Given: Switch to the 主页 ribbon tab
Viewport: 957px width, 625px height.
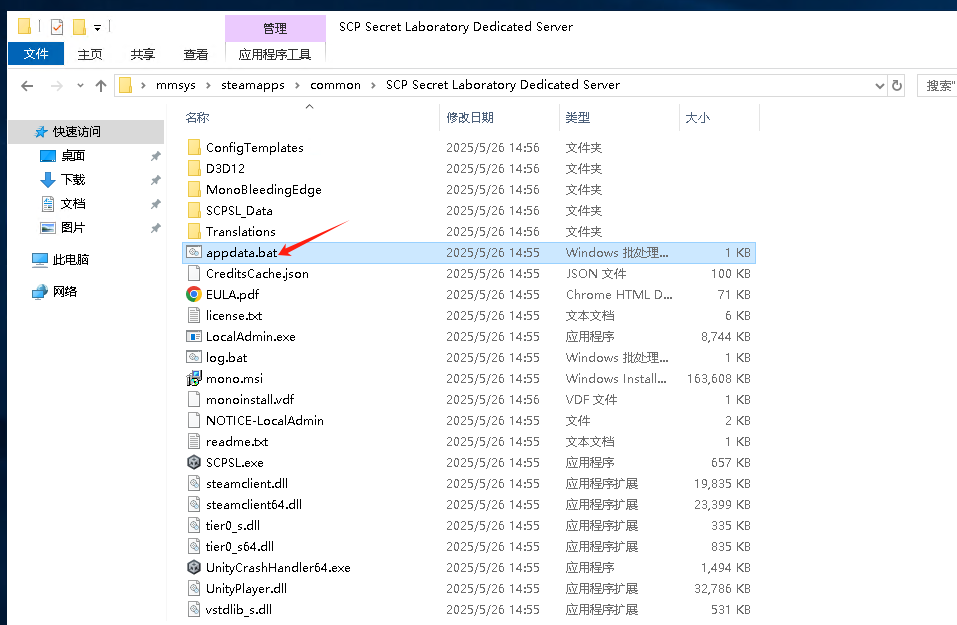Looking at the screenshot, I should tap(90, 54).
